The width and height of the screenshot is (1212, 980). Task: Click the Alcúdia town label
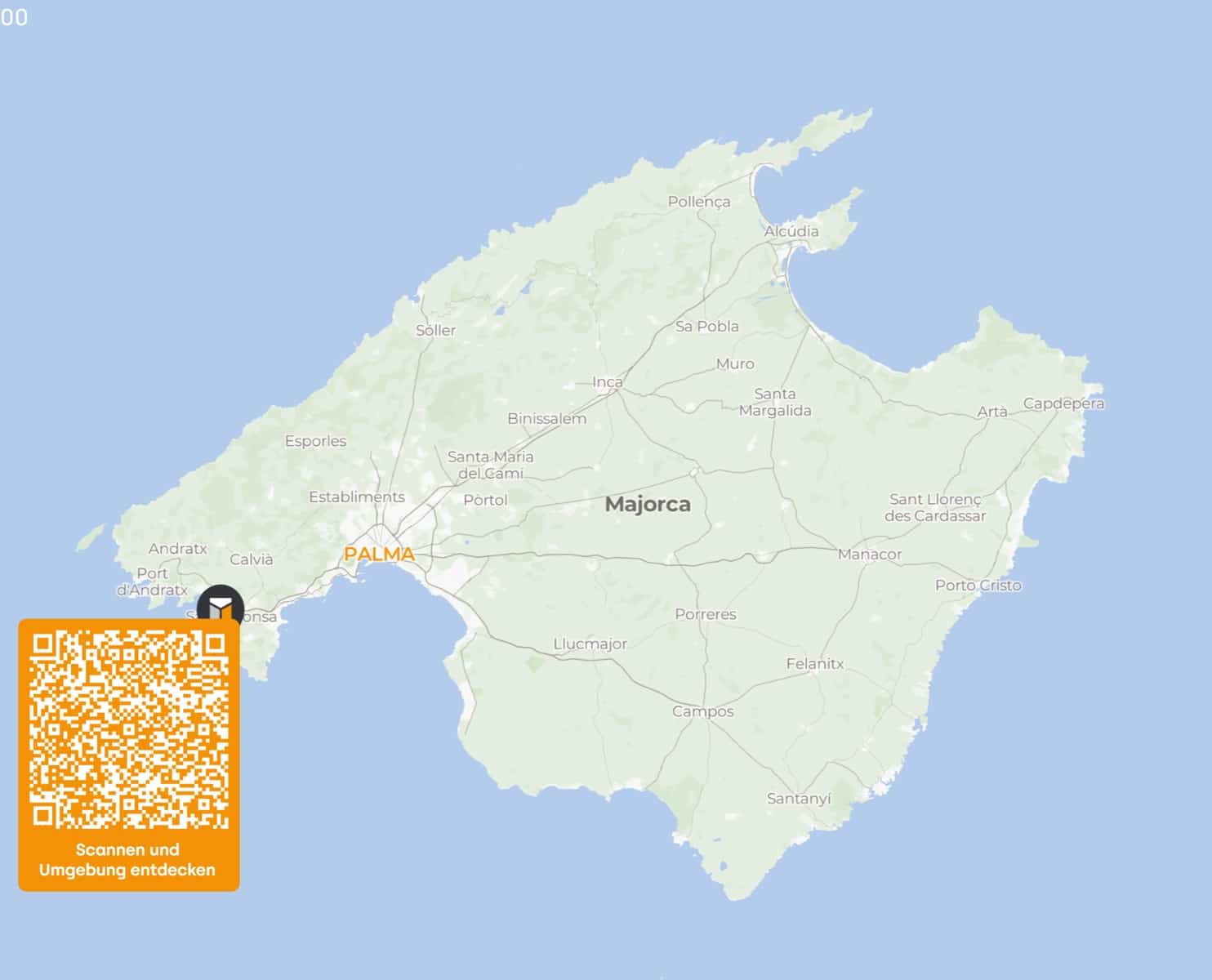791,231
